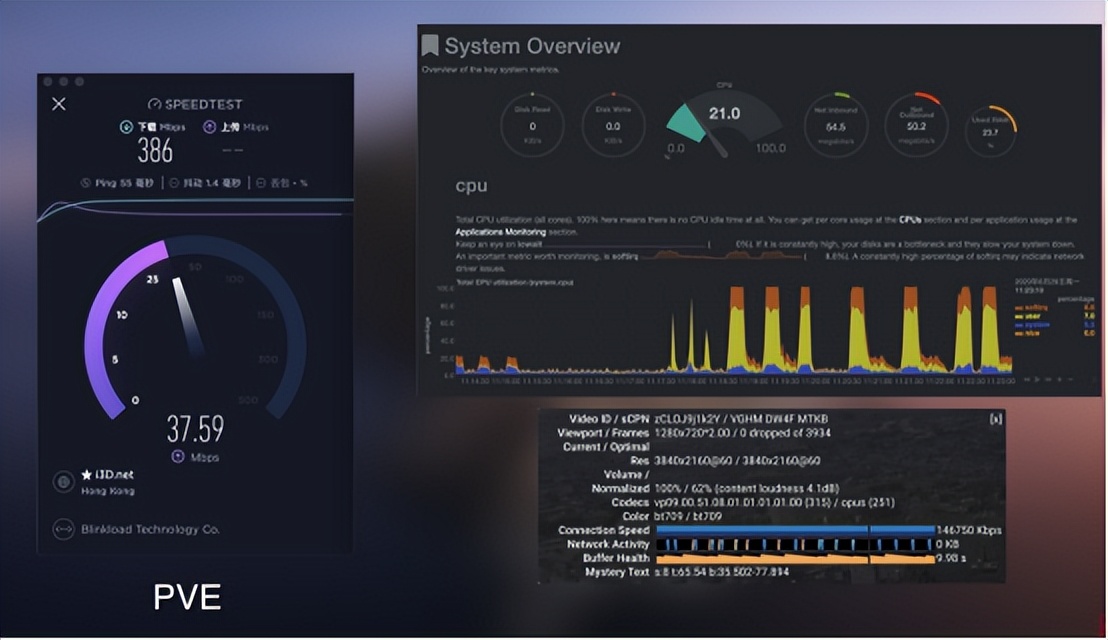Click the Video ID / sCPN value
This screenshot has height=640, width=1108.
741,419
